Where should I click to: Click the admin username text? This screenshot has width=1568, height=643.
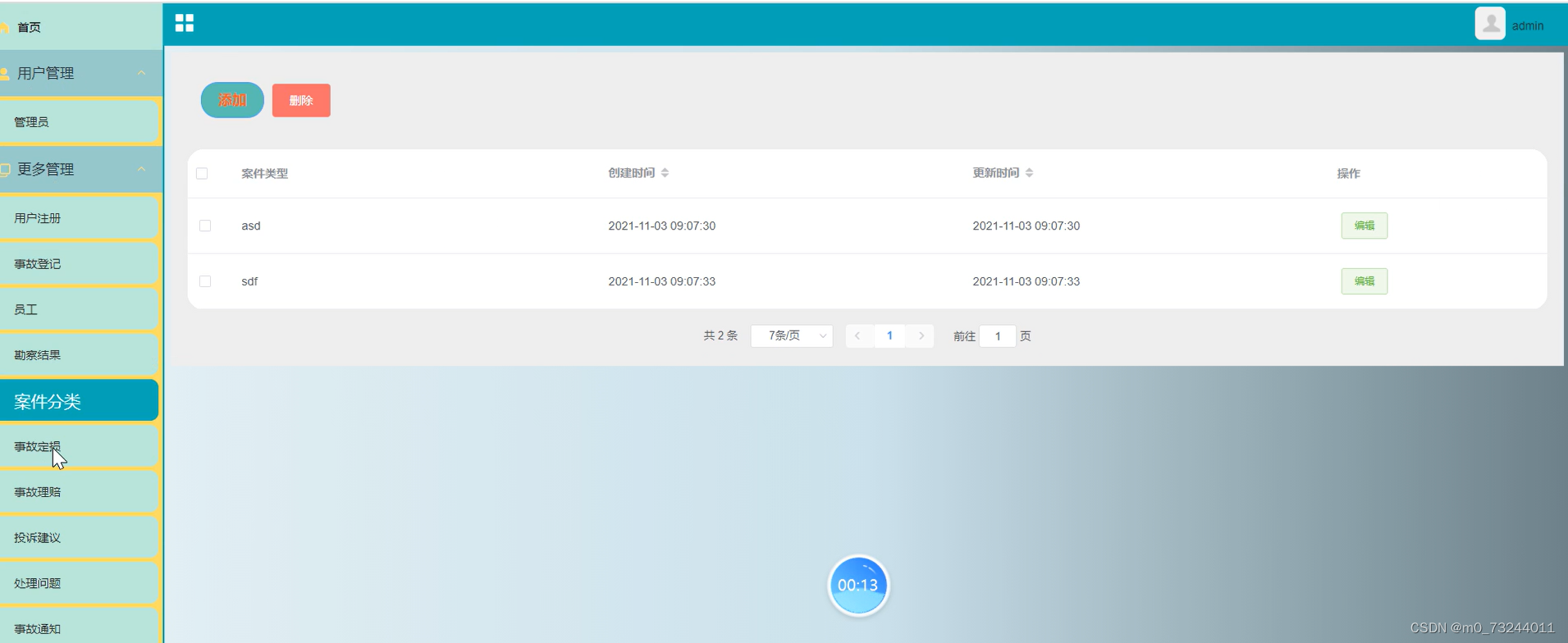[x=1527, y=26]
